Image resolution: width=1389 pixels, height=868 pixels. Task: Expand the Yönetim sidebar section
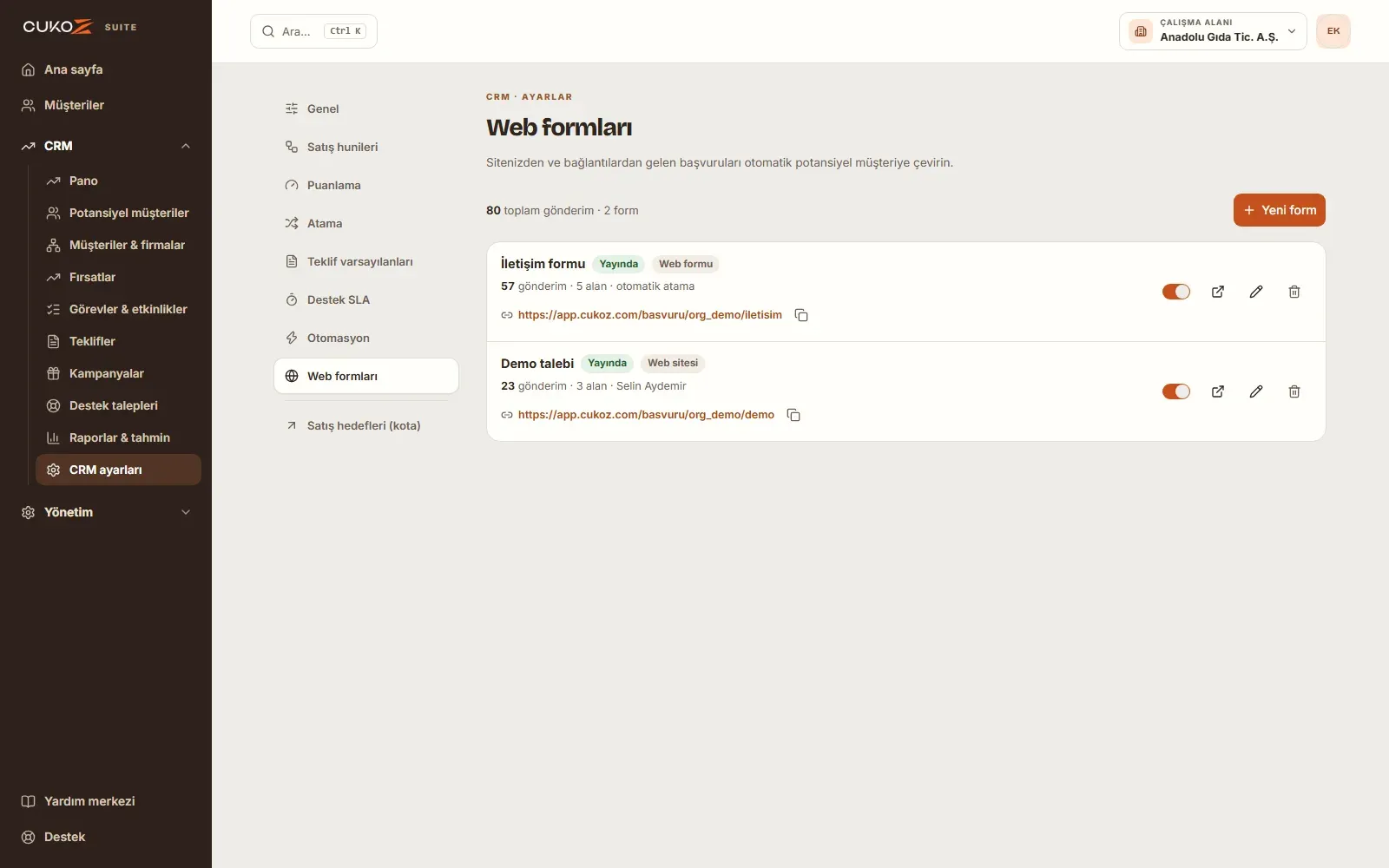[x=106, y=512]
